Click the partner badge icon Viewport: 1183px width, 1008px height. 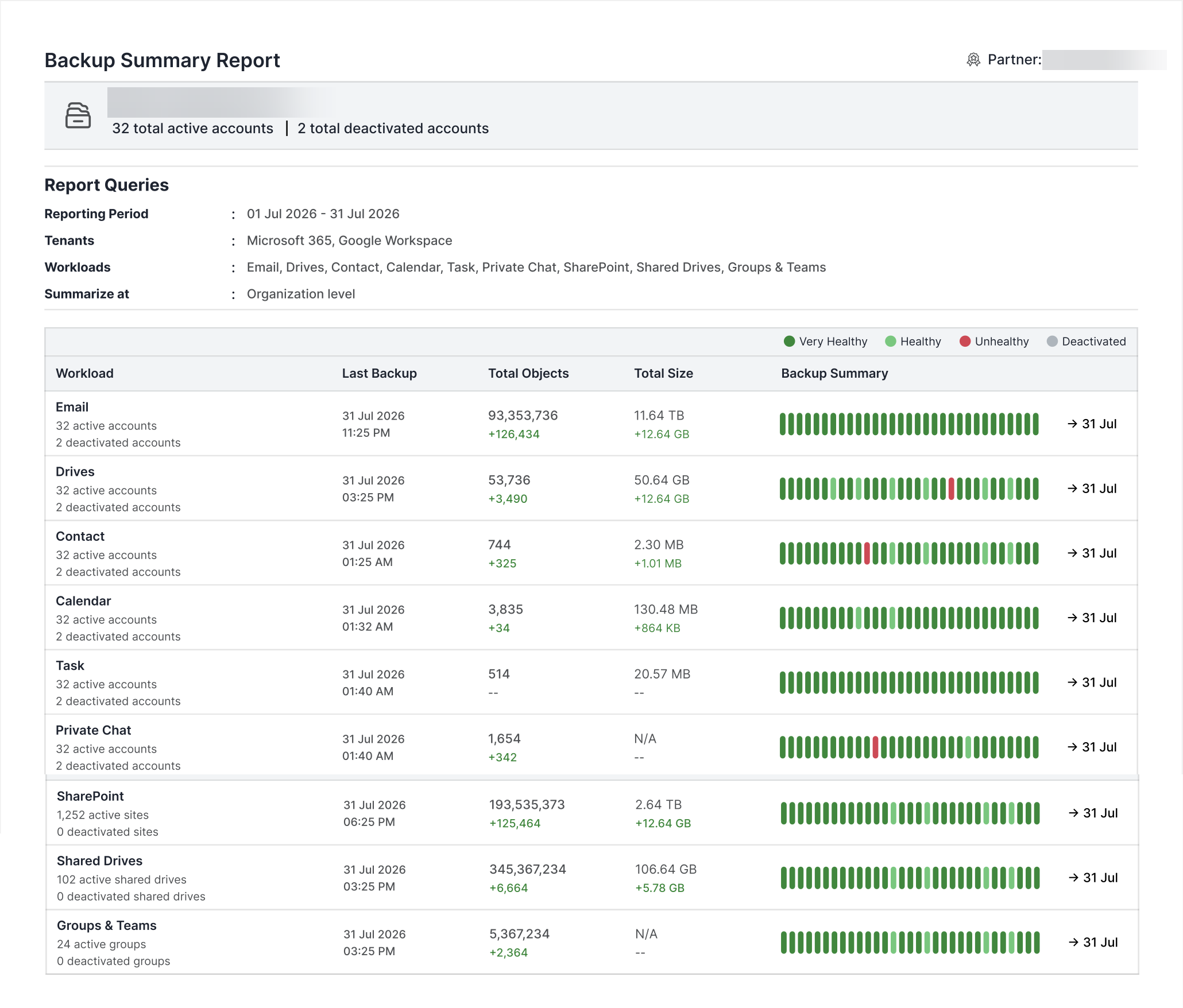coord(973,60)
